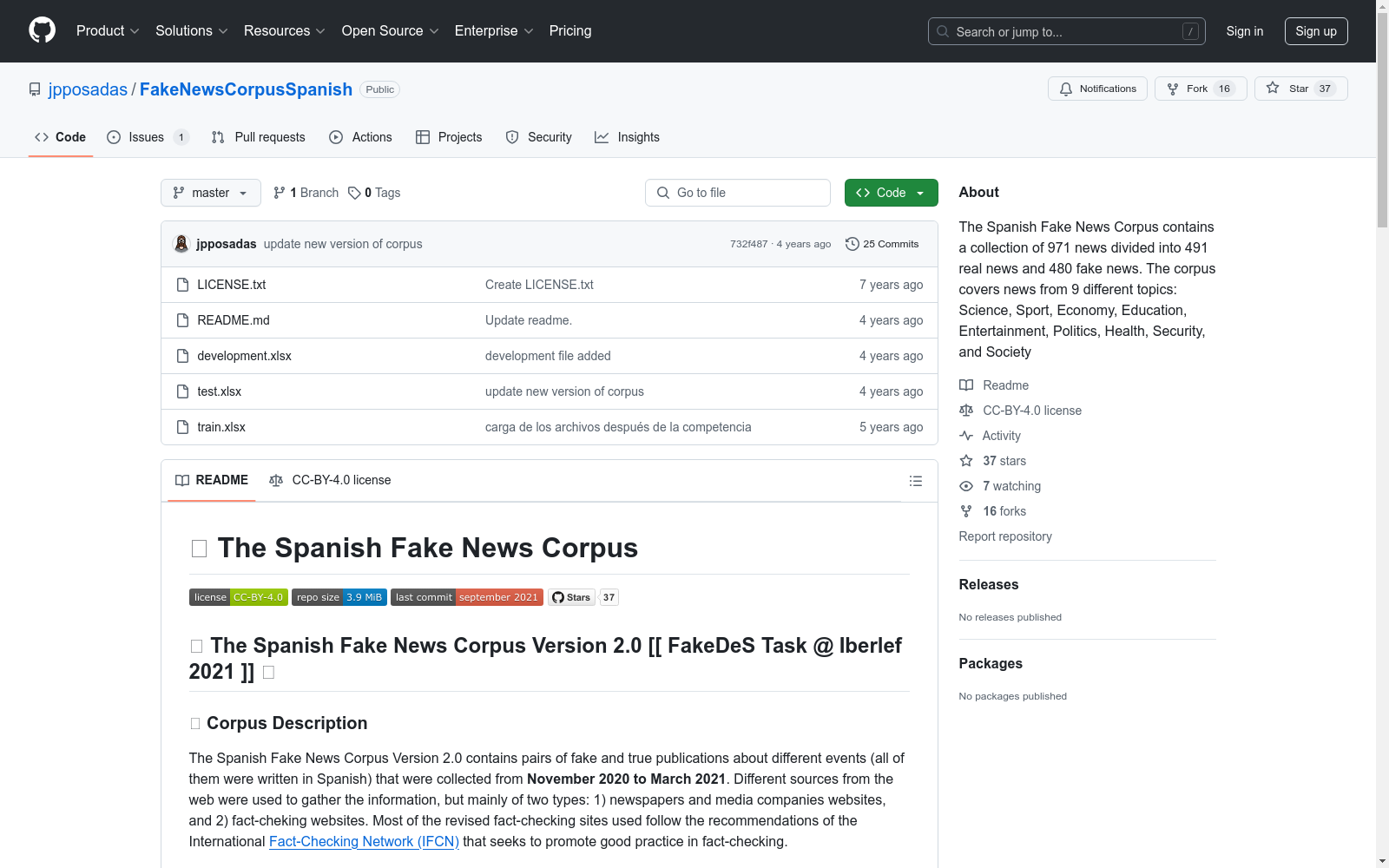Focus the Search or jump to field

click(1067, 31)
